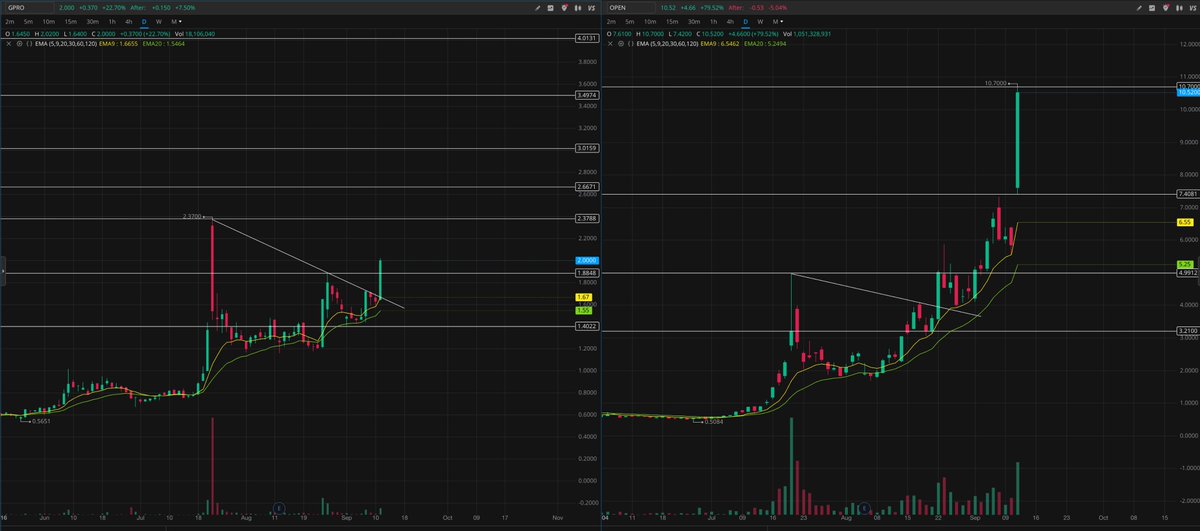
Task: Click the GPRO ticker symbol input
Action: click(28, 8)
